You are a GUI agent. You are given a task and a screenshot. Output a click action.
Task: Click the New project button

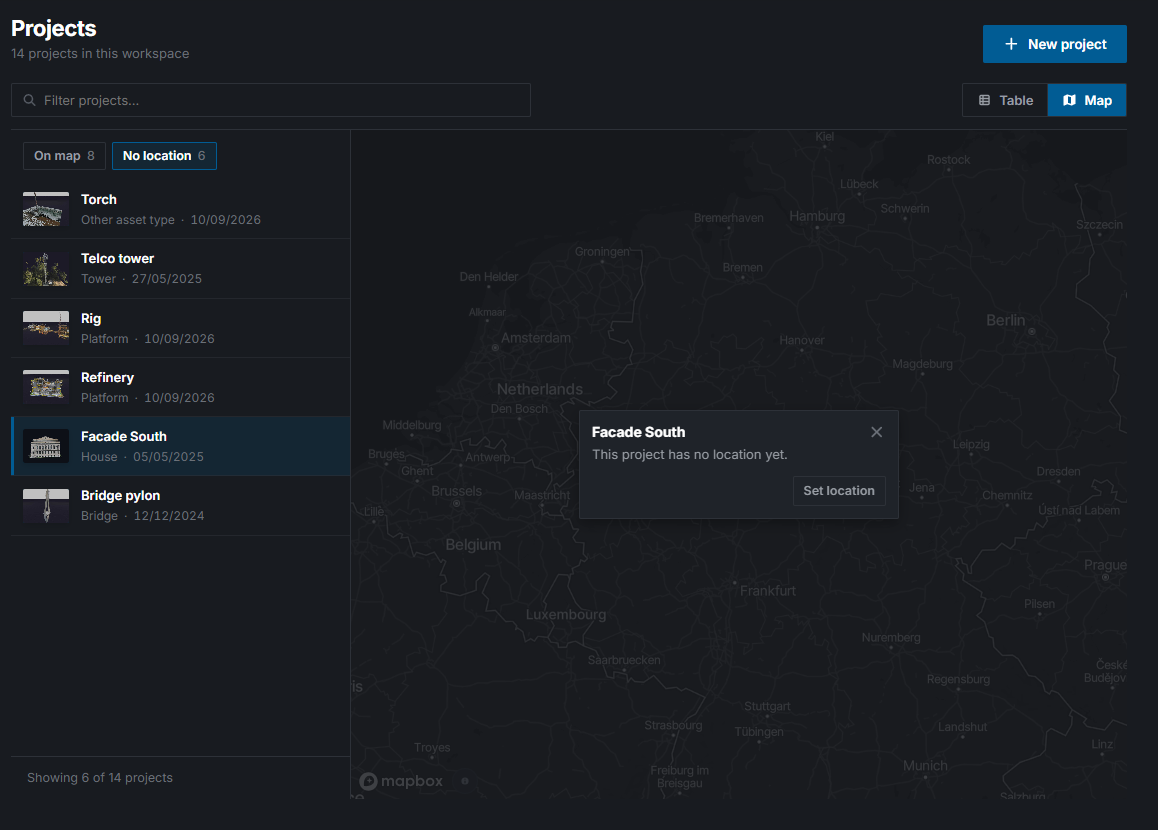[1054, 44]
